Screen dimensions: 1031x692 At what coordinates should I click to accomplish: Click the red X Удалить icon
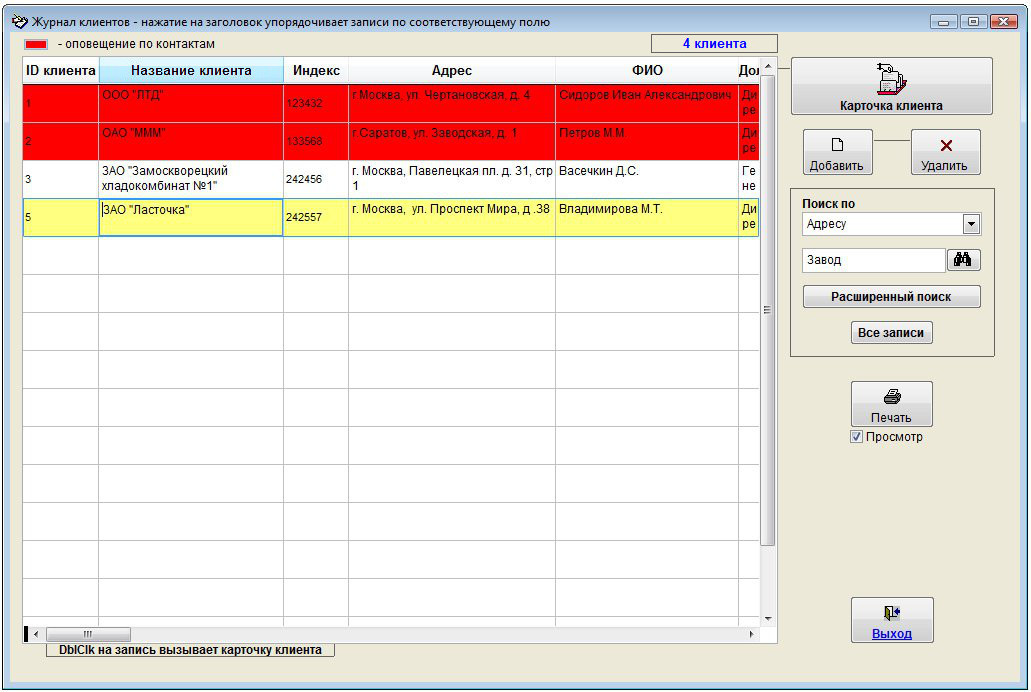[x=945, y=145]
